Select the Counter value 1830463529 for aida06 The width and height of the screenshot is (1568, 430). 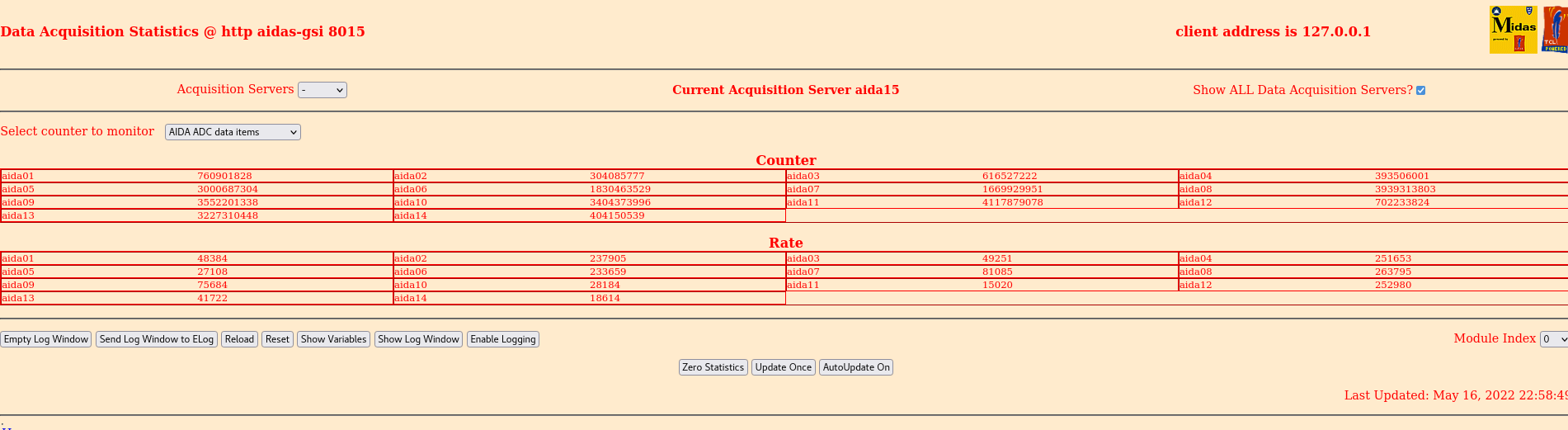pos(620,189)
